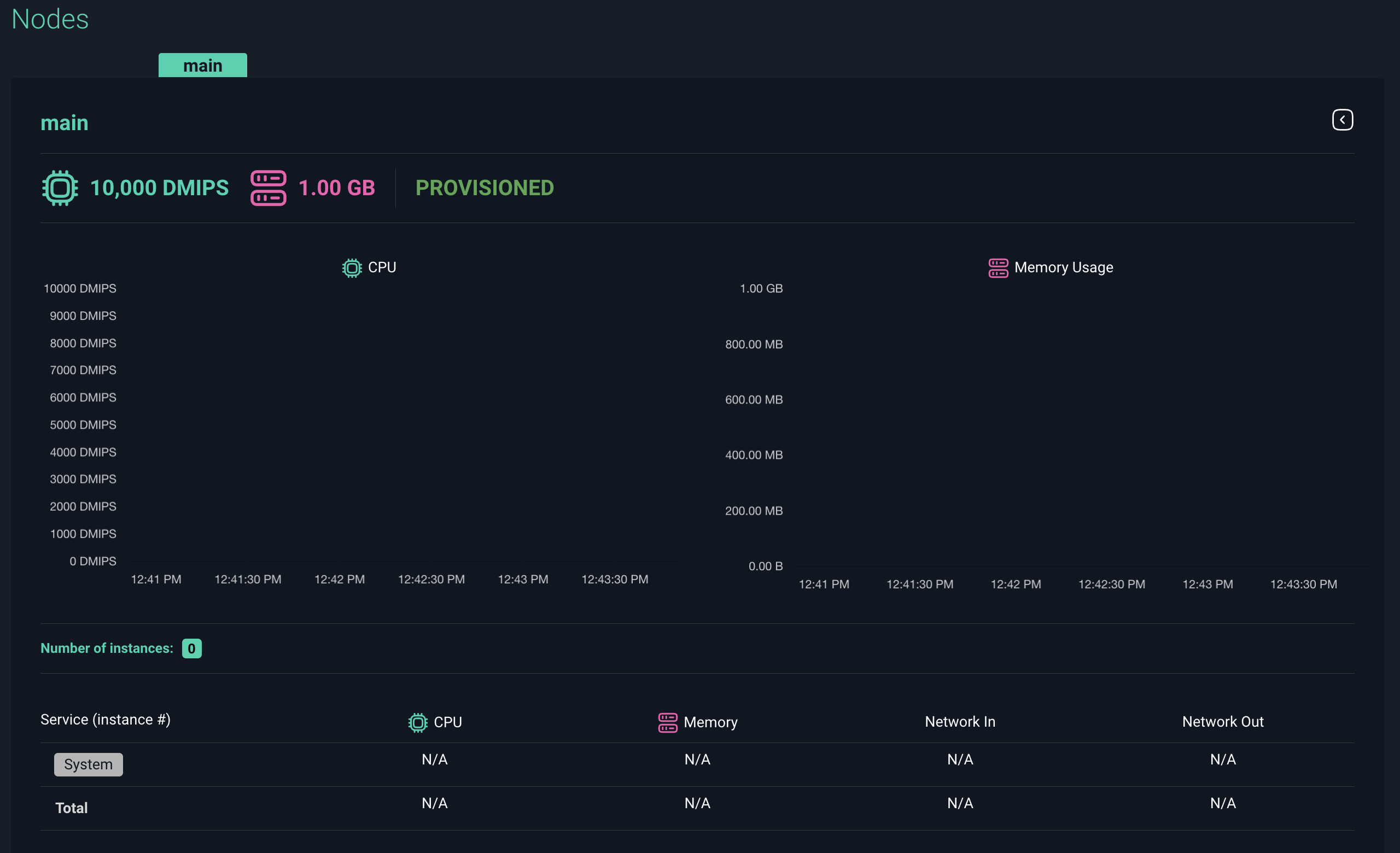Click the Memory icon in table header

coord(668,722)
